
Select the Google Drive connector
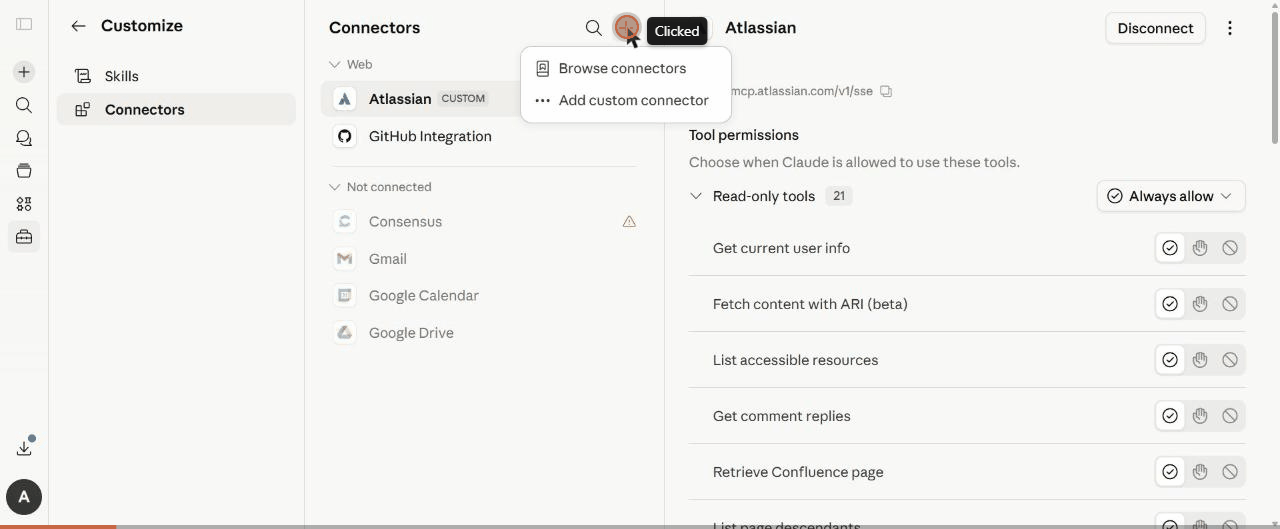(x=484, y=333)
